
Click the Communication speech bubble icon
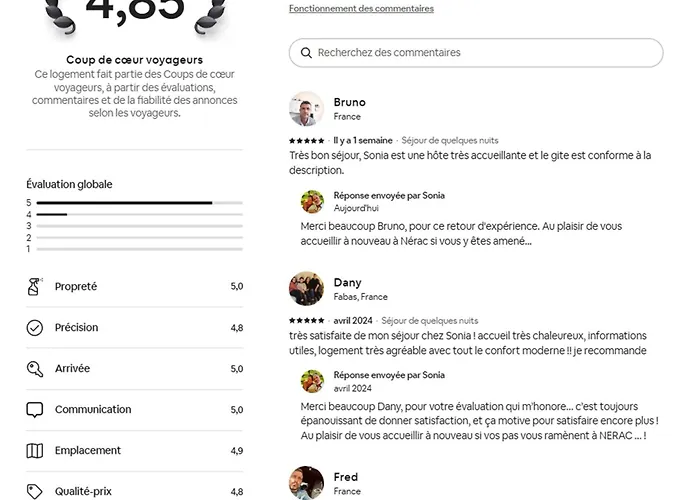click(35, 410)
